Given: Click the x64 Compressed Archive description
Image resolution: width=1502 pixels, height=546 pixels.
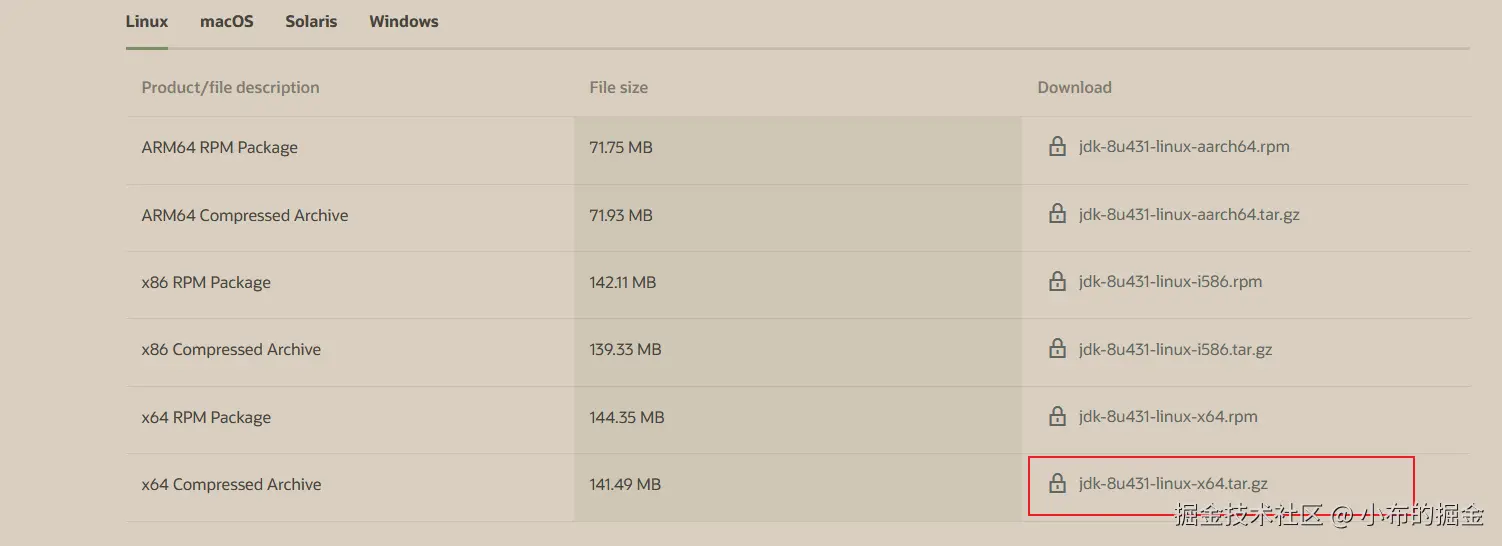Looking at the screenshot, I should coord(231,484).
